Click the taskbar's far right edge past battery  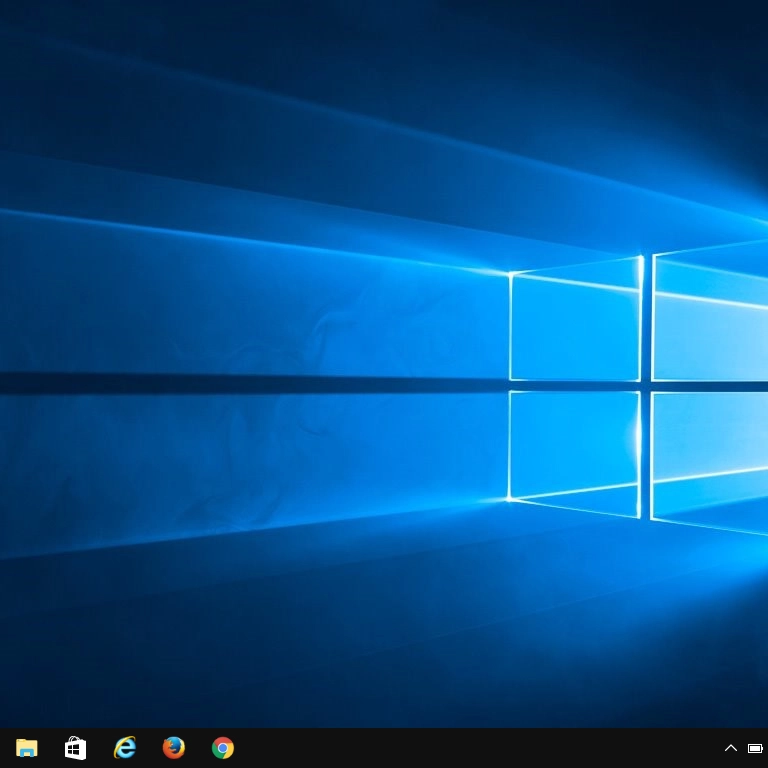[x=766, y=748]
